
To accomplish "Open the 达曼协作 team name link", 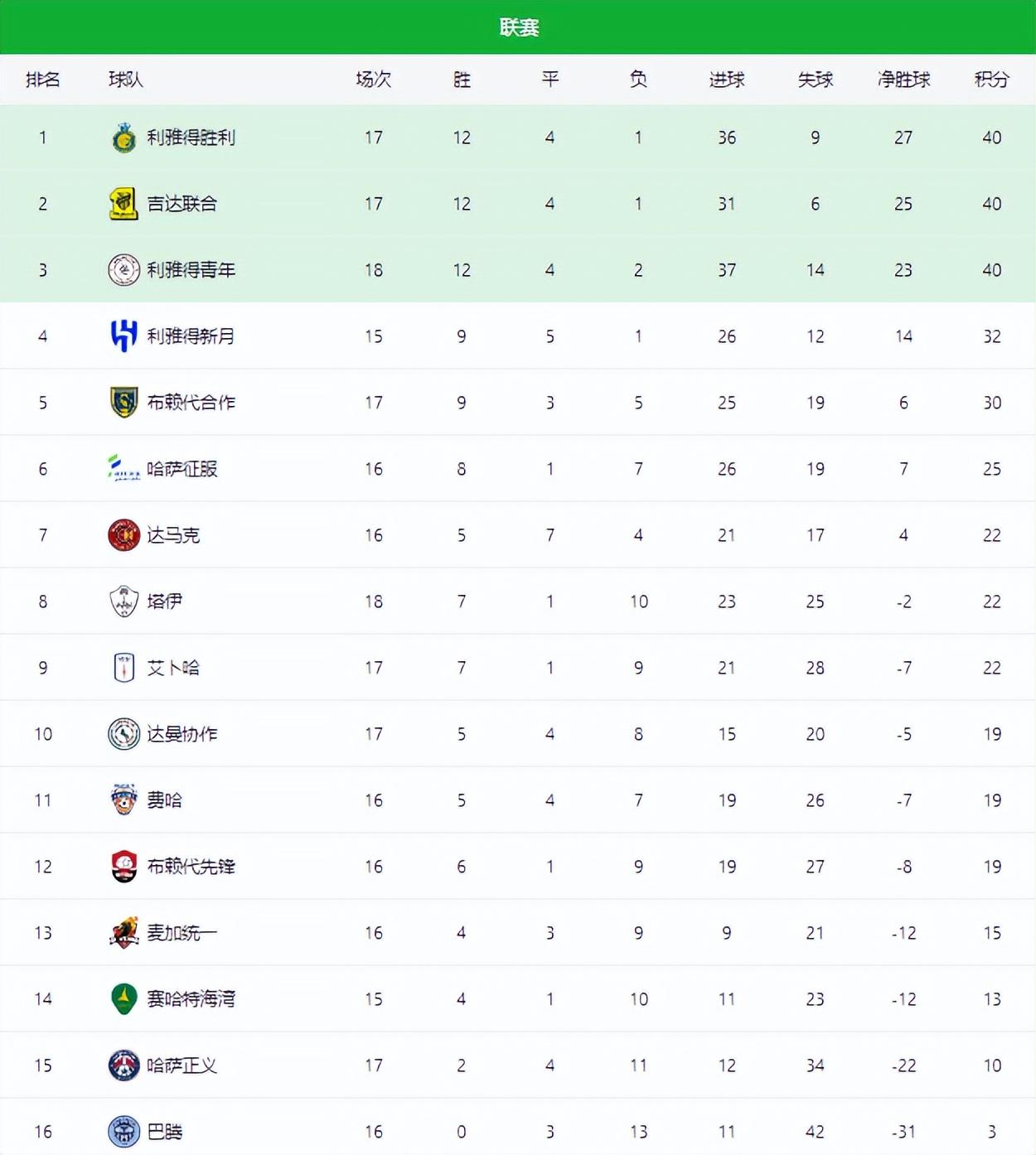I will [x=182, y=734].
